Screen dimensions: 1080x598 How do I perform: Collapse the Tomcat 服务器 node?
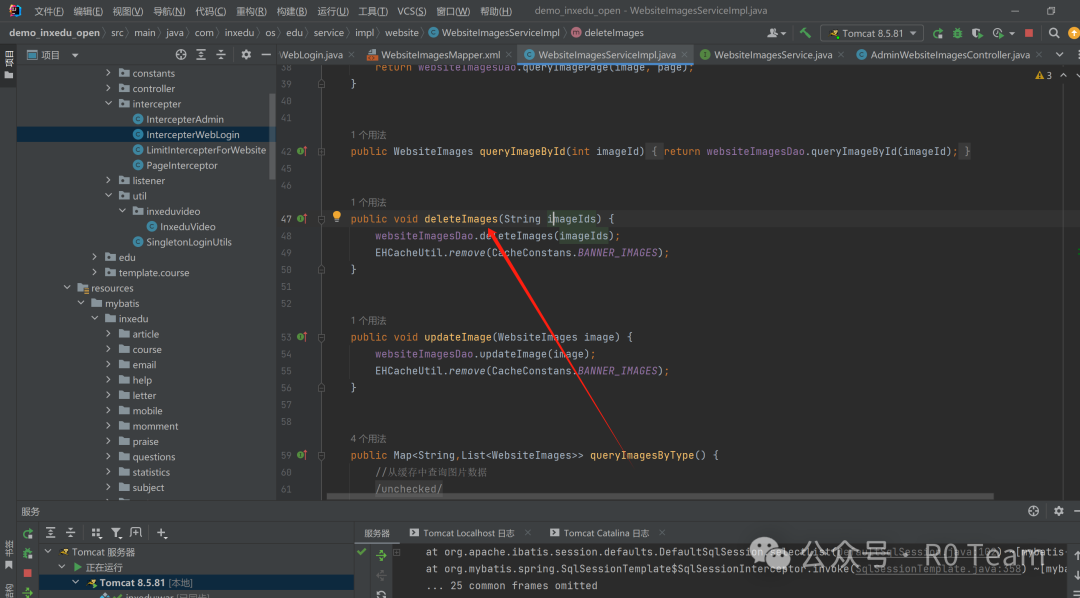(48, 552)
